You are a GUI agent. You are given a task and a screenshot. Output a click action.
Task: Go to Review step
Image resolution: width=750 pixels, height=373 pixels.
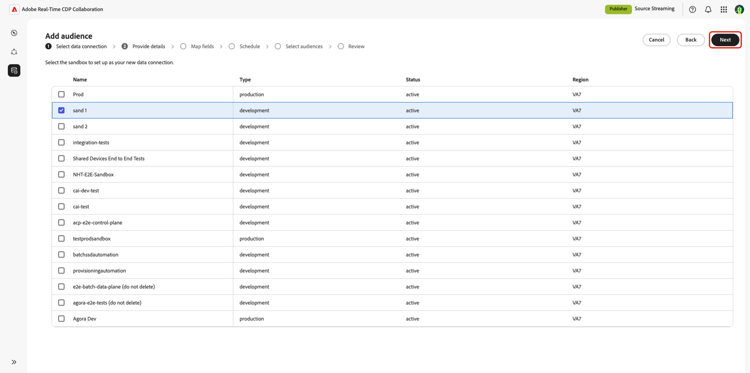click(x=351, y=46)
